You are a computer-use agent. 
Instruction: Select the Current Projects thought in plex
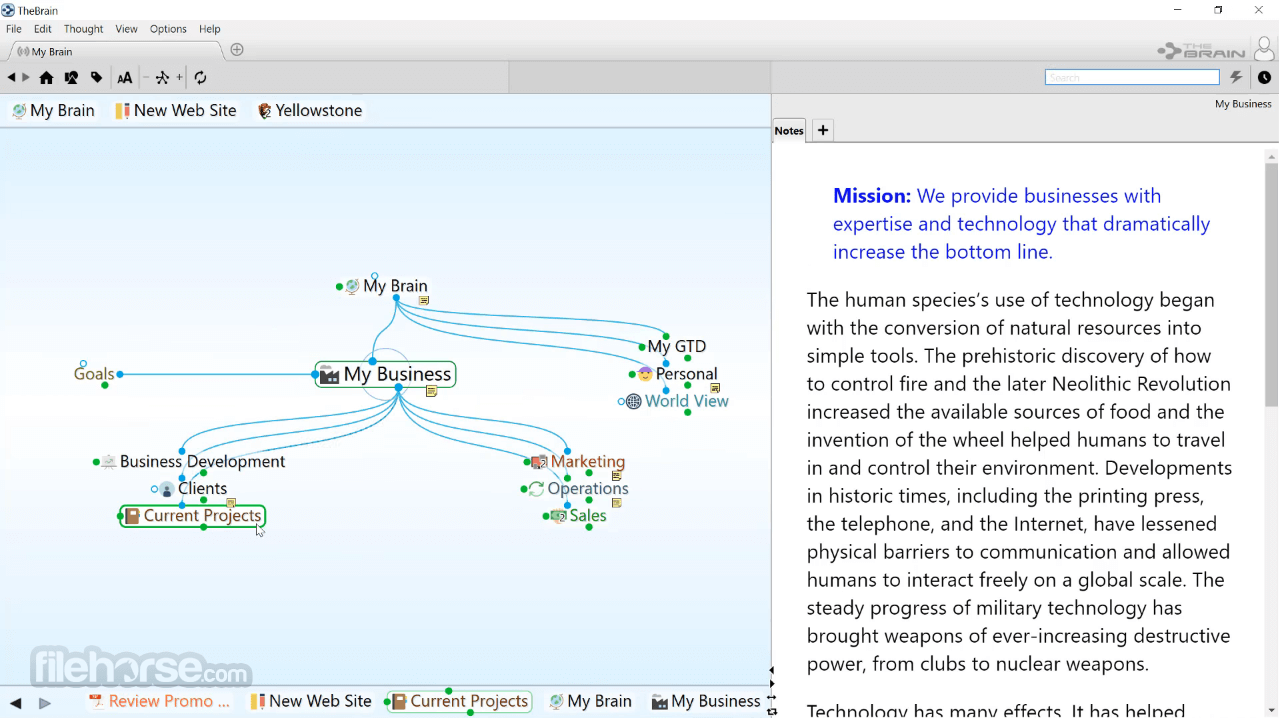click(x=193, y=516)
